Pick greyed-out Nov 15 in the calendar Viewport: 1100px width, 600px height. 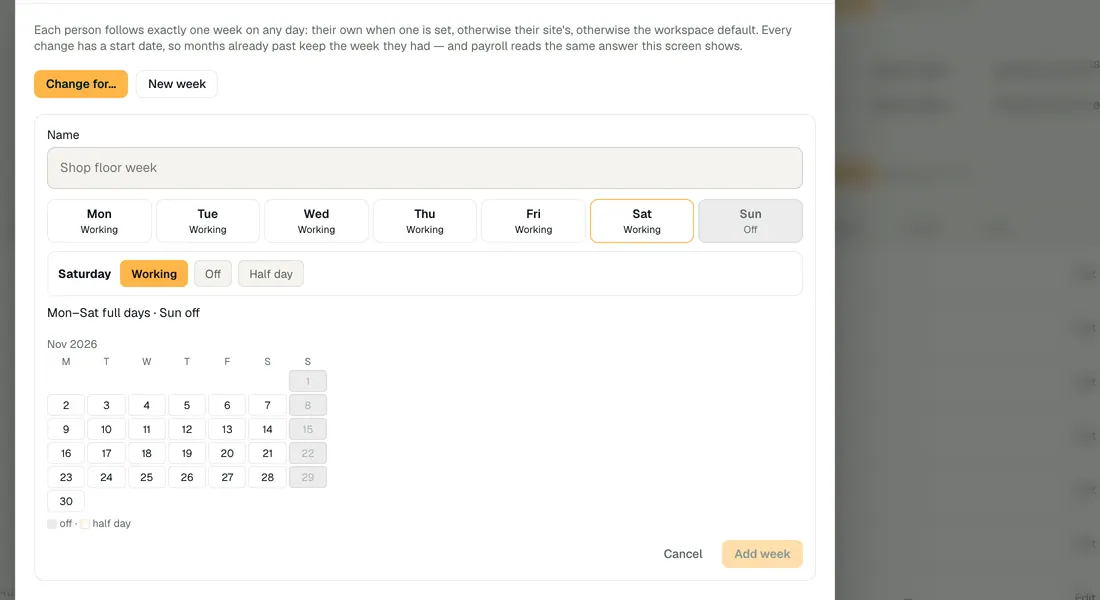(308, 429)
